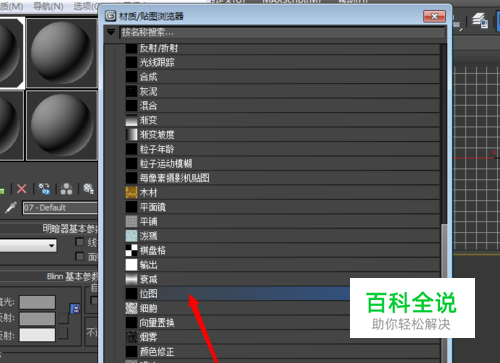The width and height of the screenshot is (500, 363).
Task: Pick the 泼溅 splat map
Action: tap(282, 236)
